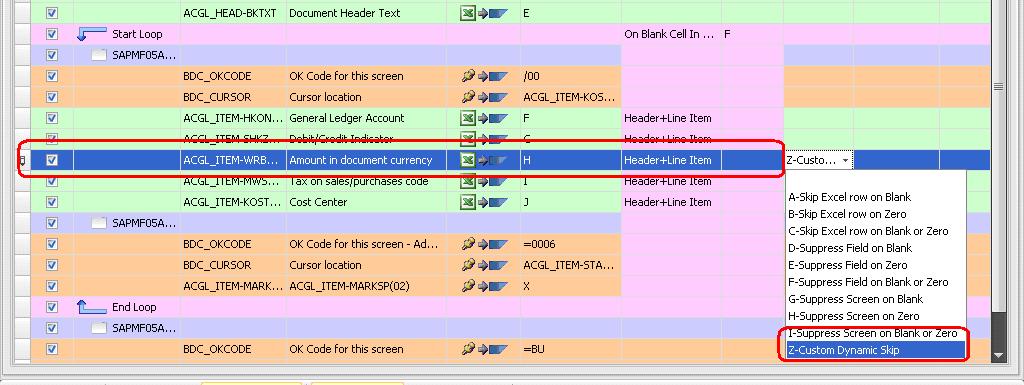Image resolution: width=1024 pixels, height=385 pixels.
Task: Toggle checkbox for Amount in document currency row
Action: (52, 160)
